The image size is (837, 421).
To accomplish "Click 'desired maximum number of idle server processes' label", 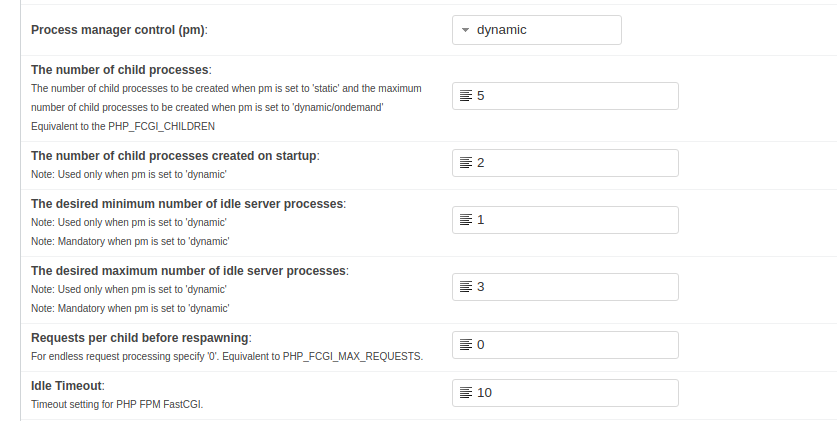I will click(x=190, y=271).
